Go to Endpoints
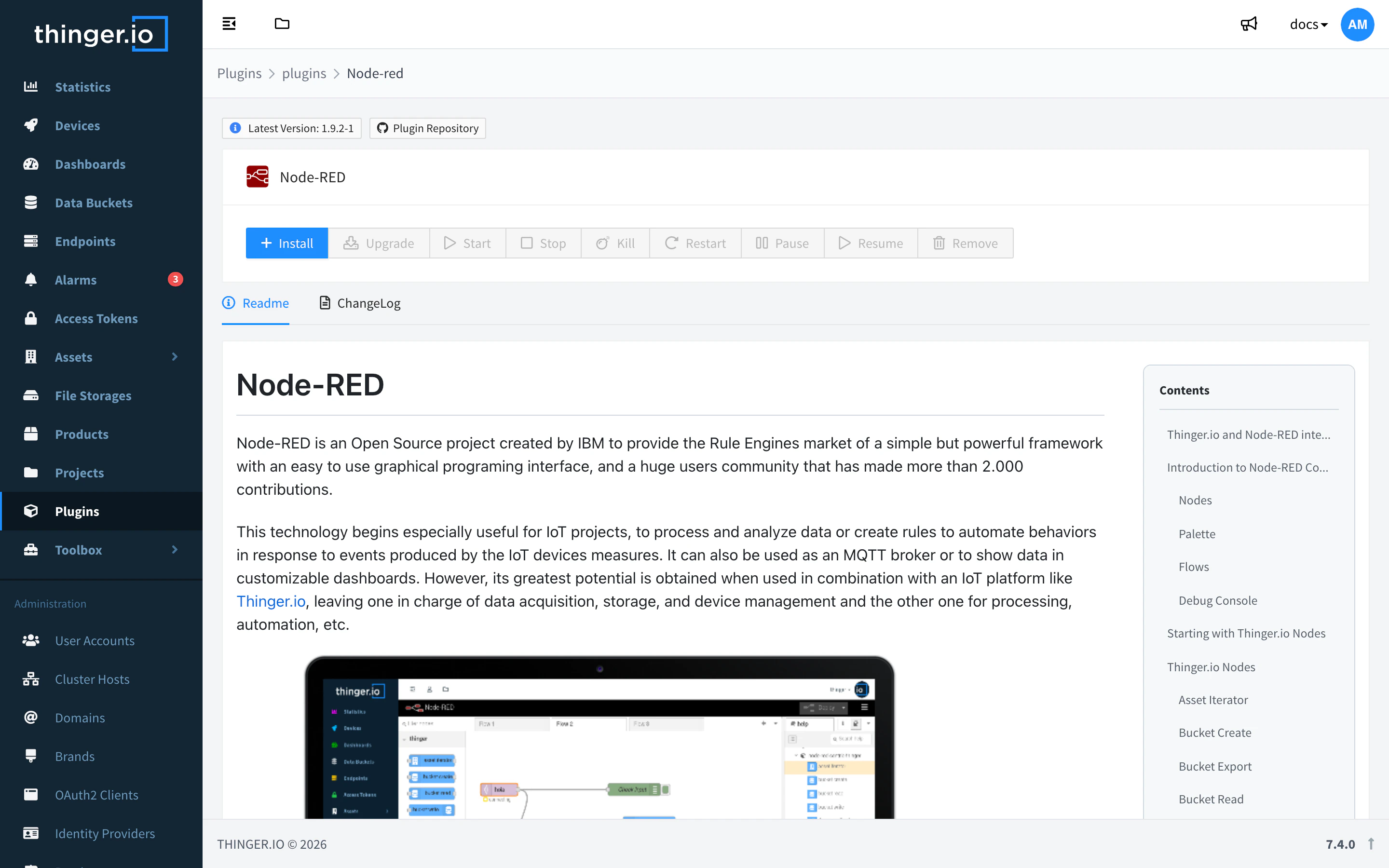Viewport: 1389px width, 868px height. 101,241
